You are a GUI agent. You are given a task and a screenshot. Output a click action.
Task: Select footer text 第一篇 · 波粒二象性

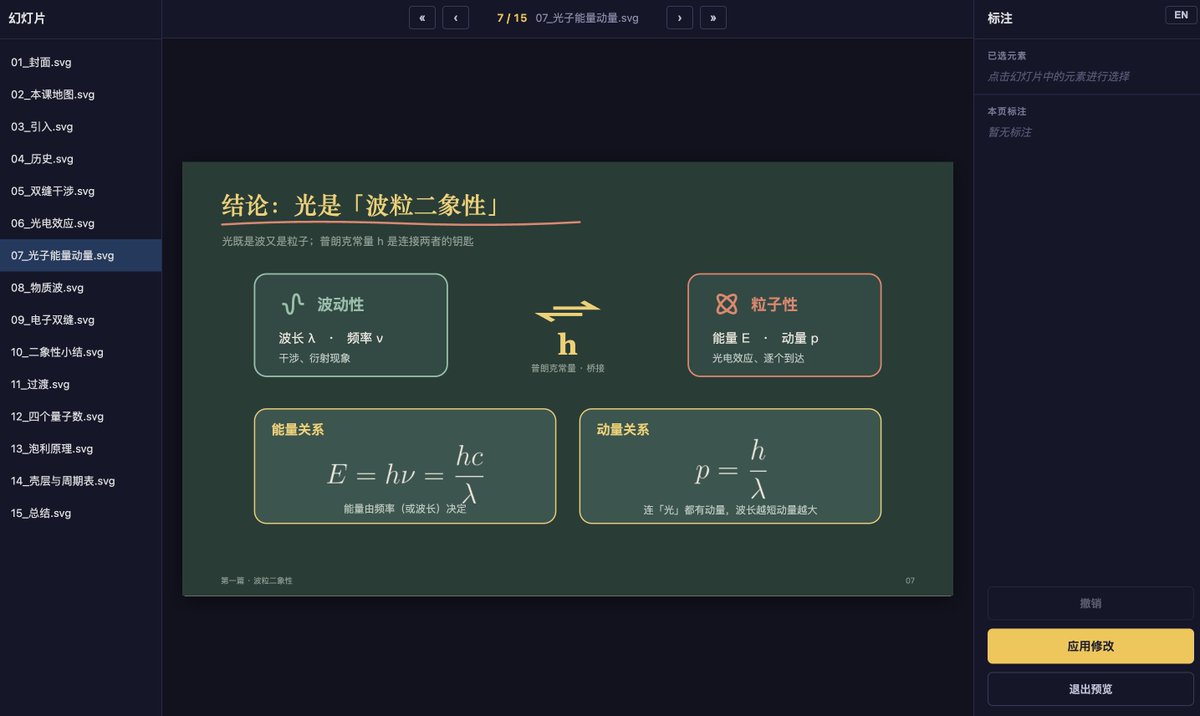[257, 580]
